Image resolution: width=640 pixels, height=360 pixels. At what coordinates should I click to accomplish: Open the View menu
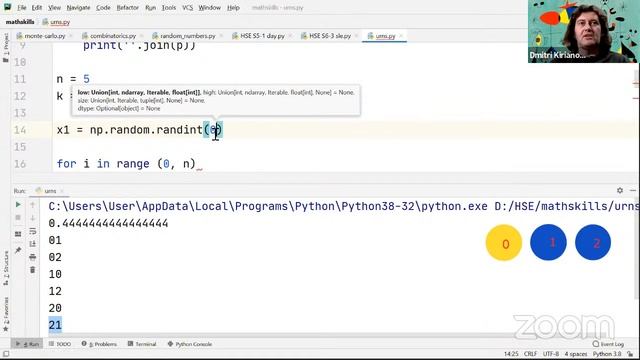point(54,7)
